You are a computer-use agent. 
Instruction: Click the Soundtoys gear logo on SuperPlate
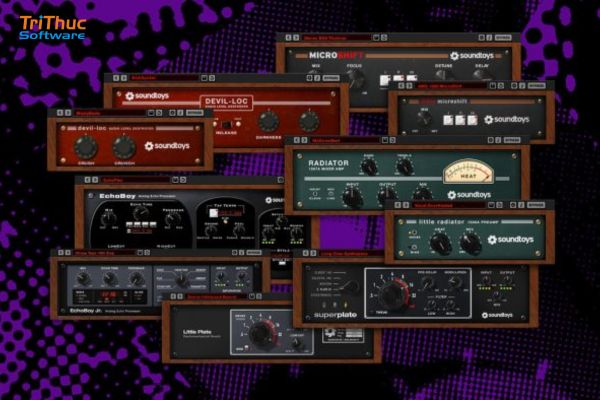485,315
